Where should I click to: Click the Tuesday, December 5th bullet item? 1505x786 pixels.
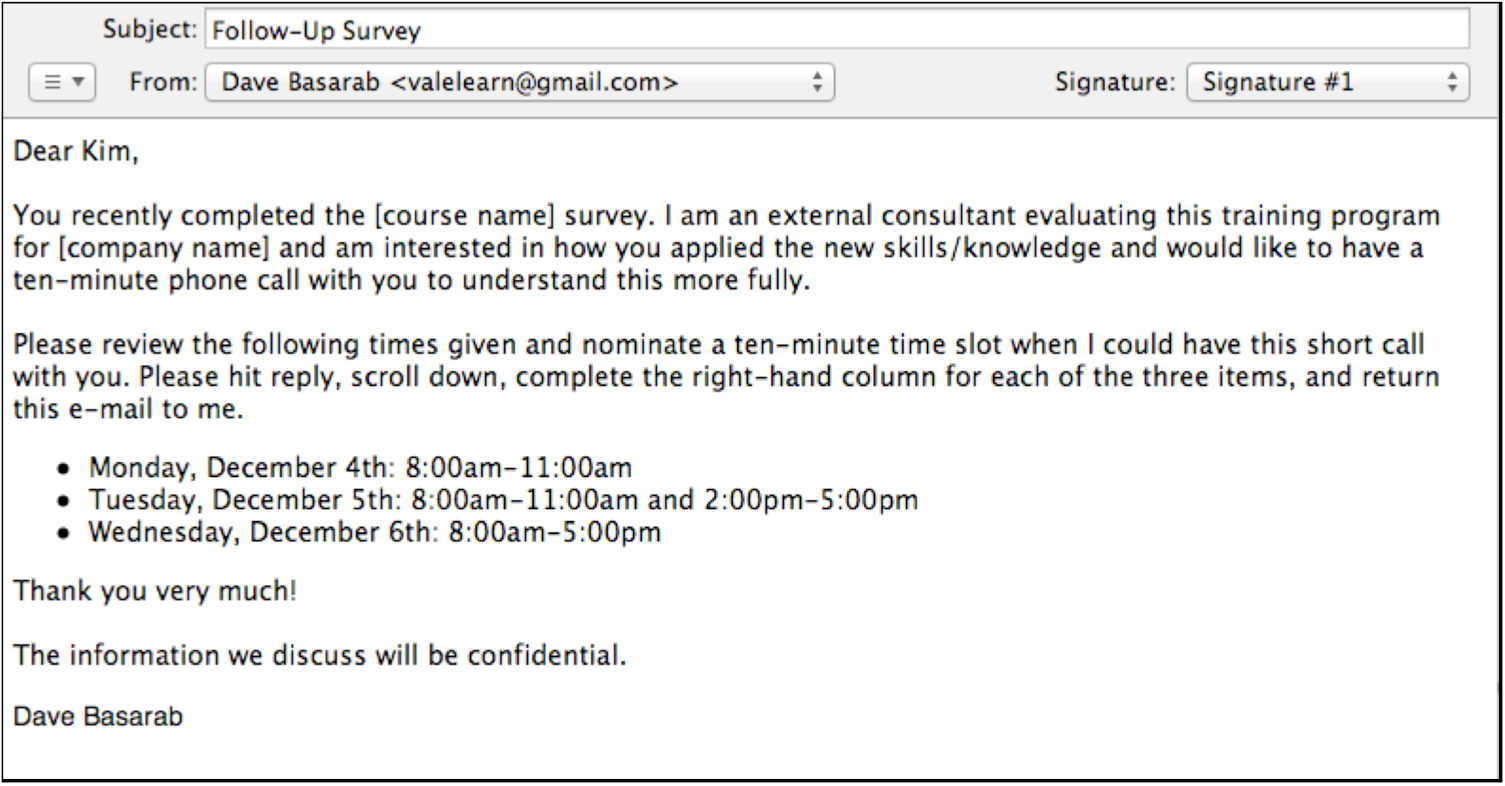502,499
